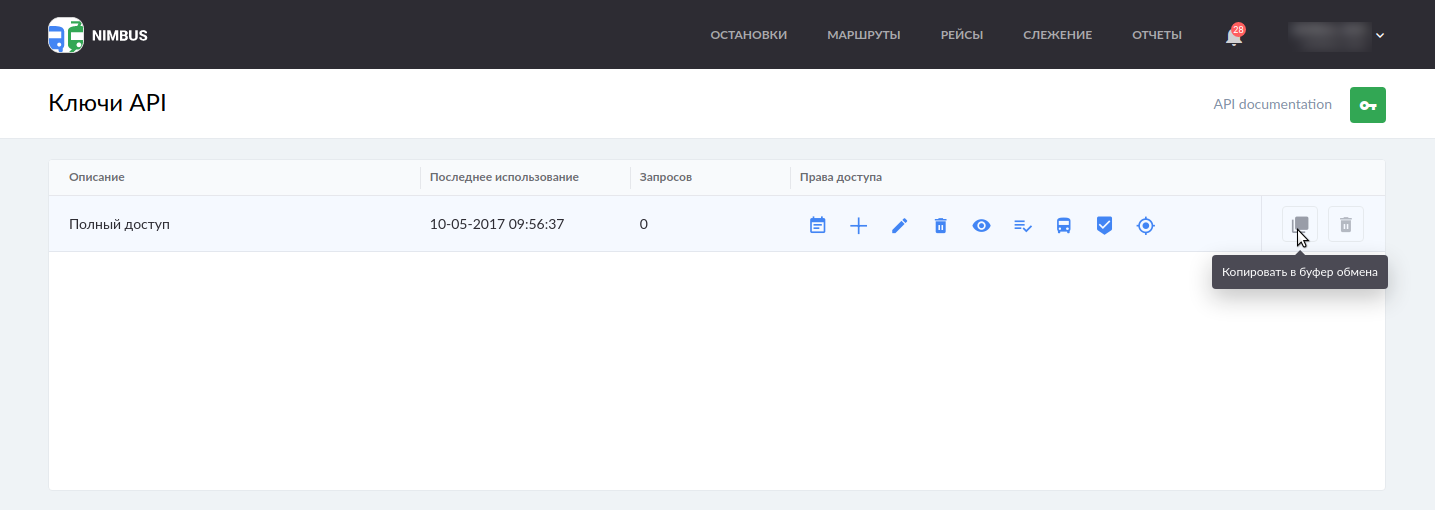Screen dimensions: 1435x510
Task: Click the NIMBUS logo
Action: click(98, 35)
